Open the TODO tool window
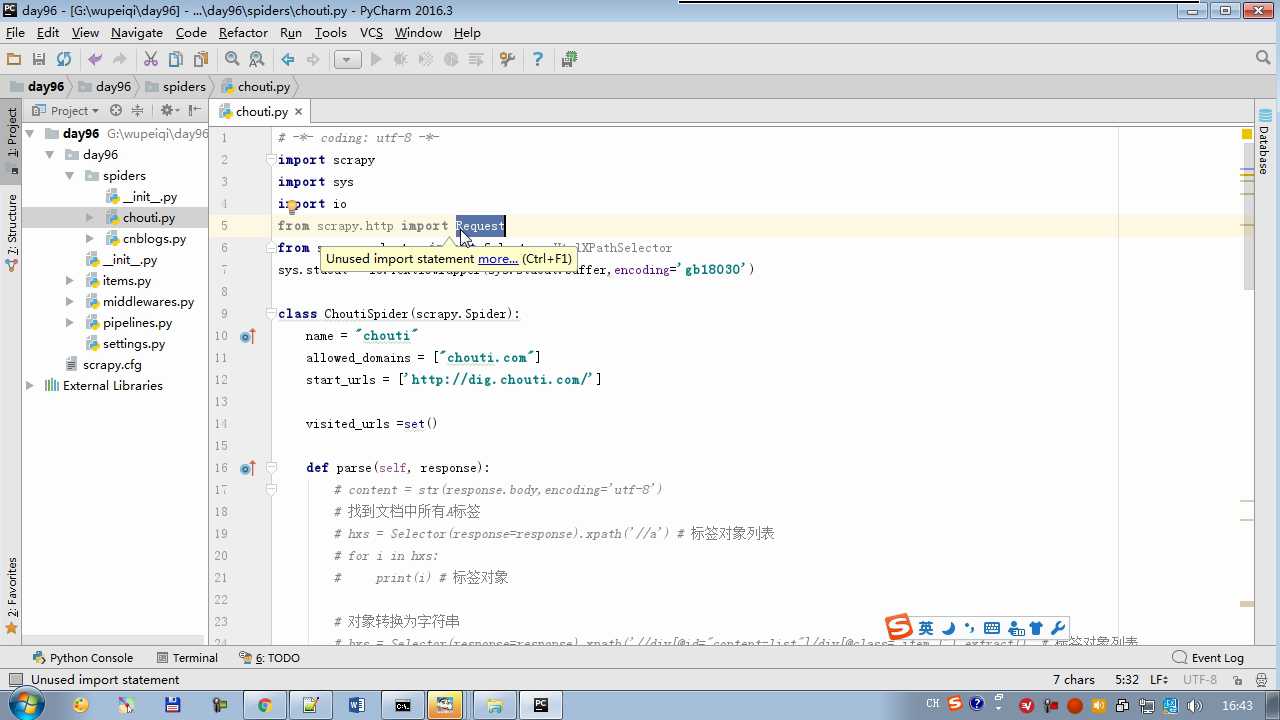 [270, 658]
